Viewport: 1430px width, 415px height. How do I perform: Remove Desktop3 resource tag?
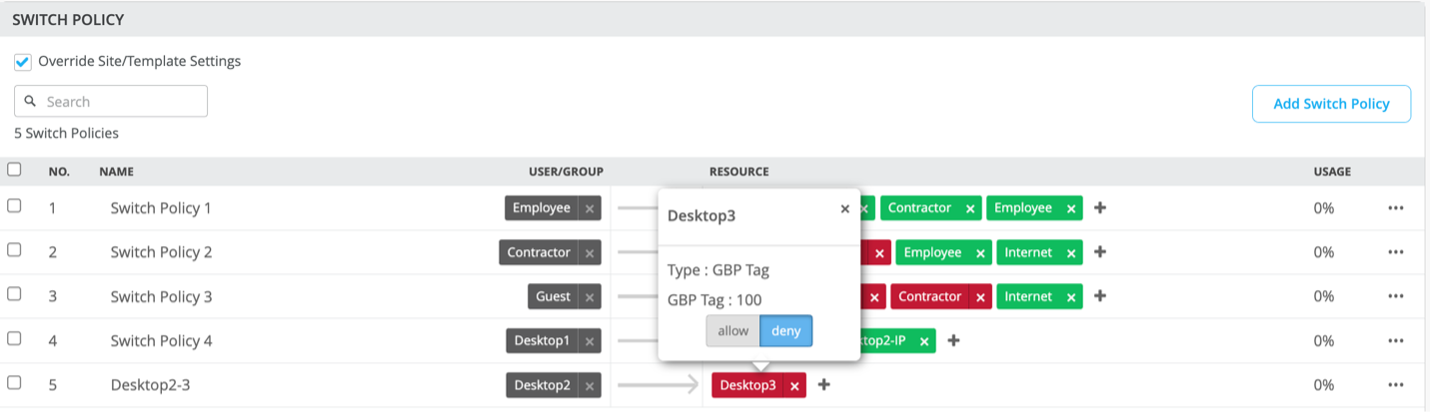794,386
